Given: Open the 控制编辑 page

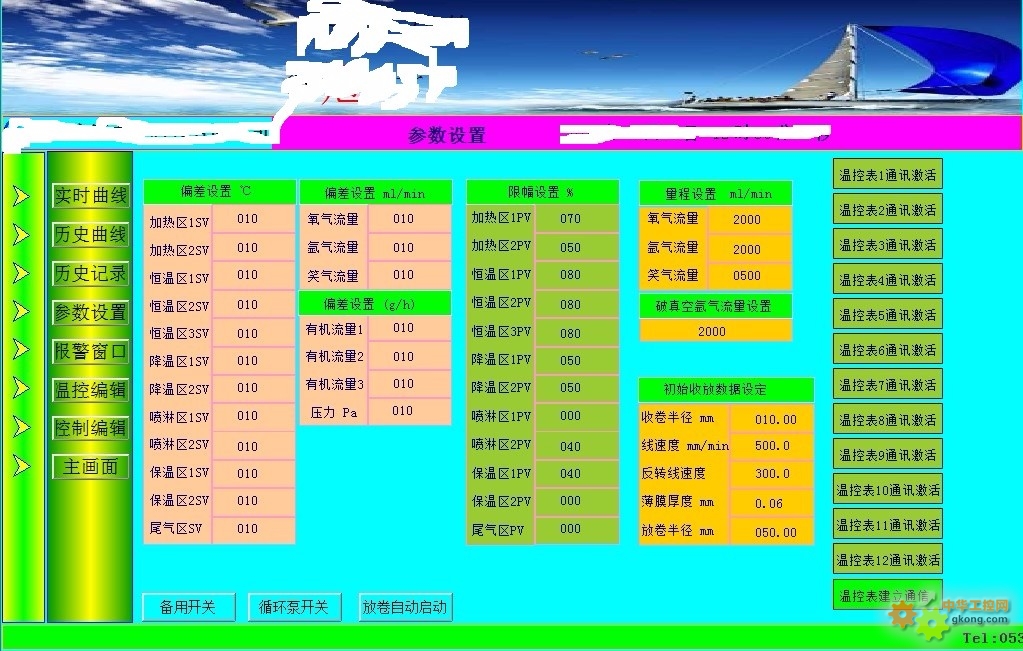Looking at the screenshot, I should (91, 428).
